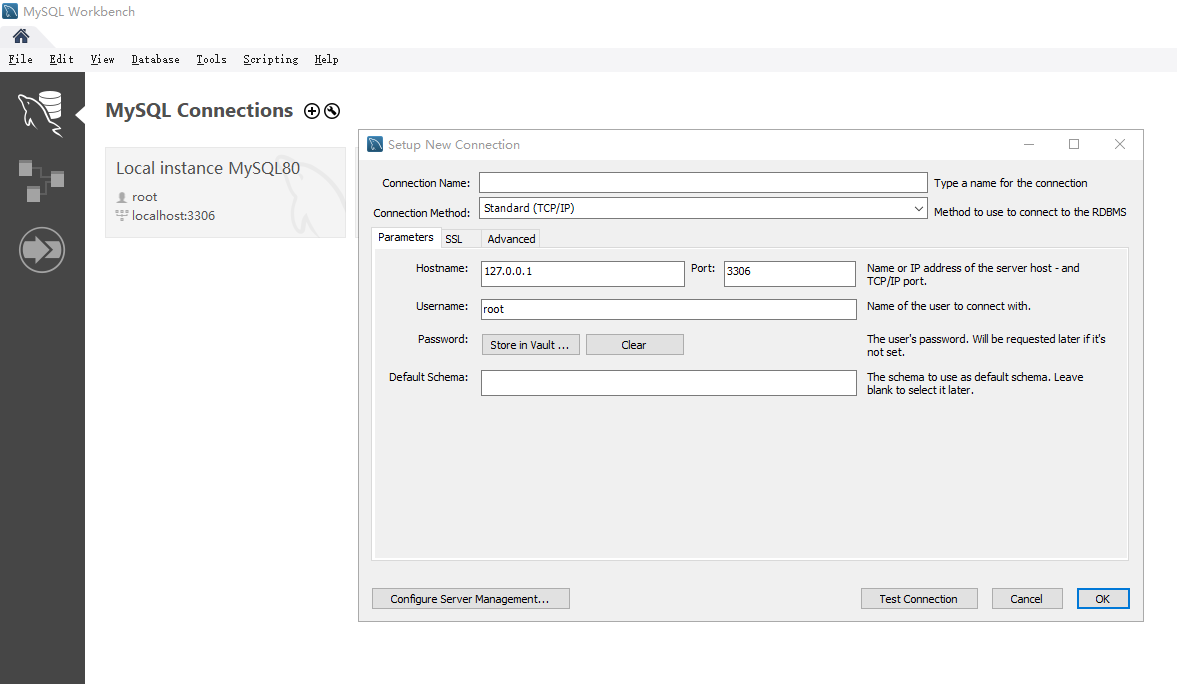Click into the Default Schema field
Image resolution: width=1177 pixels, height=684 pixels.
[668, 383]
